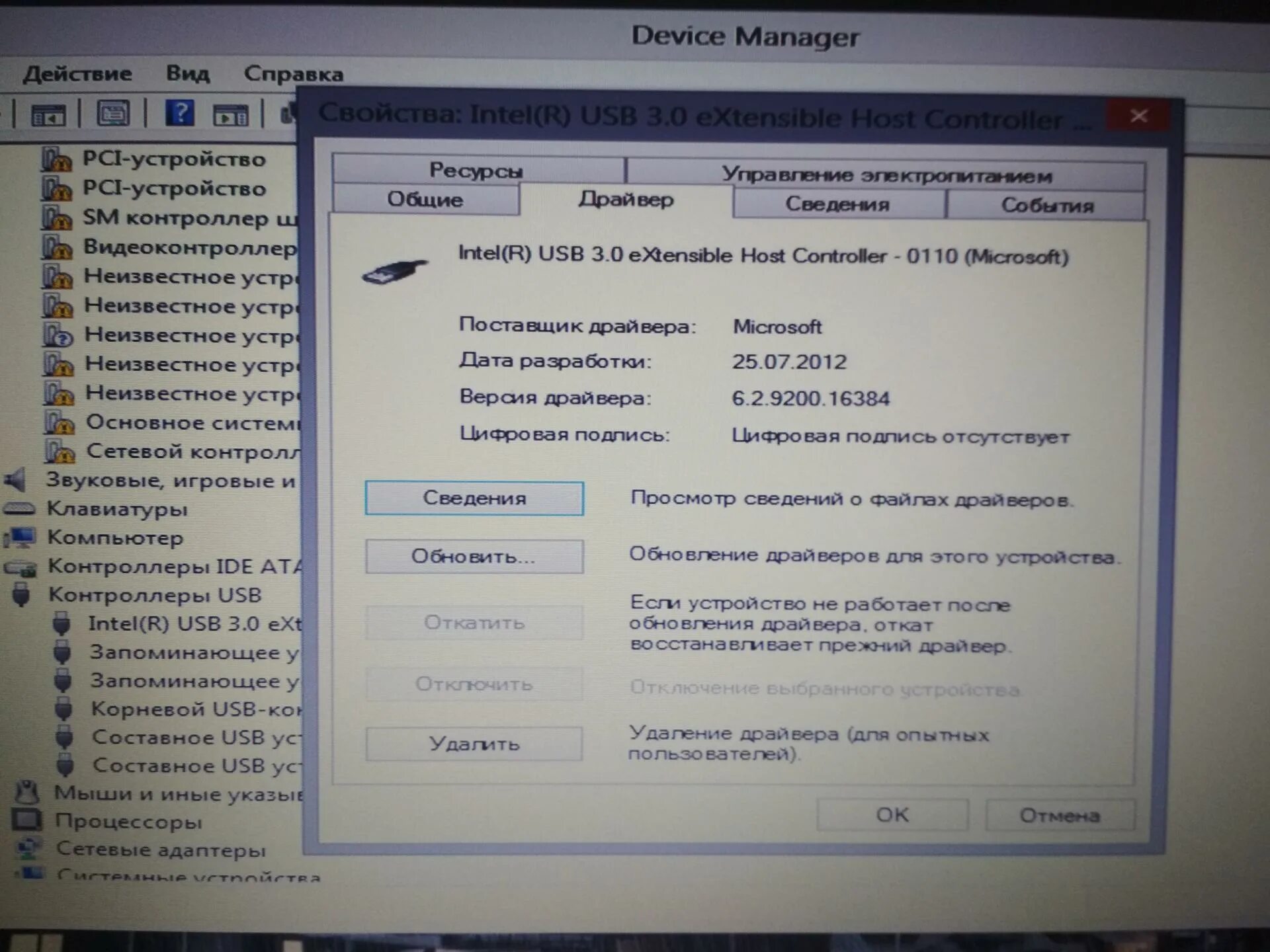Click Цифровая подпись отсутствует text

(x=900, y=436)
